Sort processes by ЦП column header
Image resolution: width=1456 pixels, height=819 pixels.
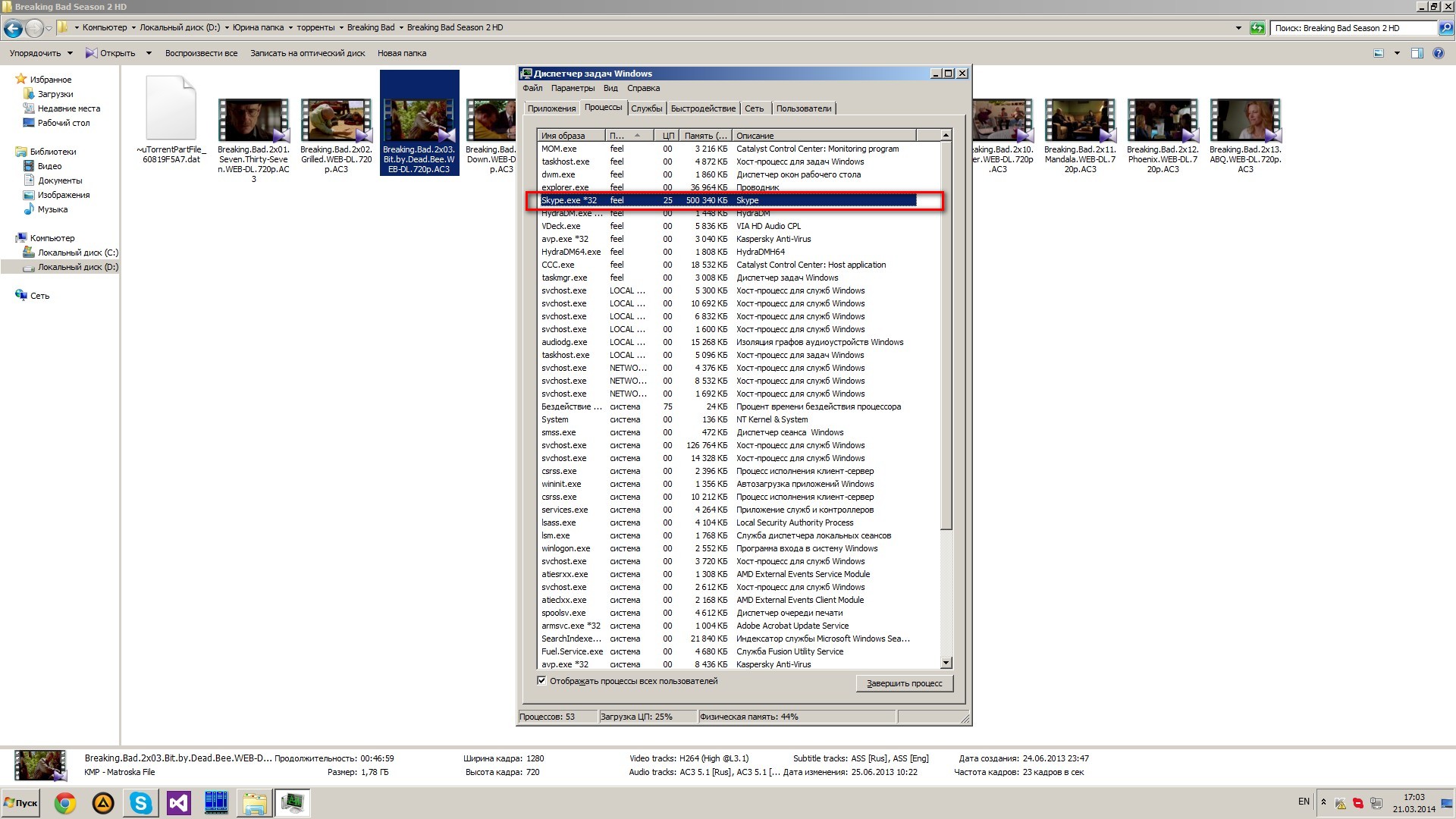(667, 136)
